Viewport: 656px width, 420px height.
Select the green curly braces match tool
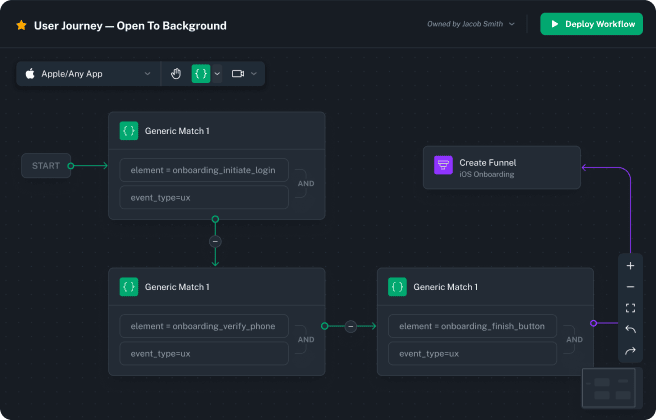point(201,74)
